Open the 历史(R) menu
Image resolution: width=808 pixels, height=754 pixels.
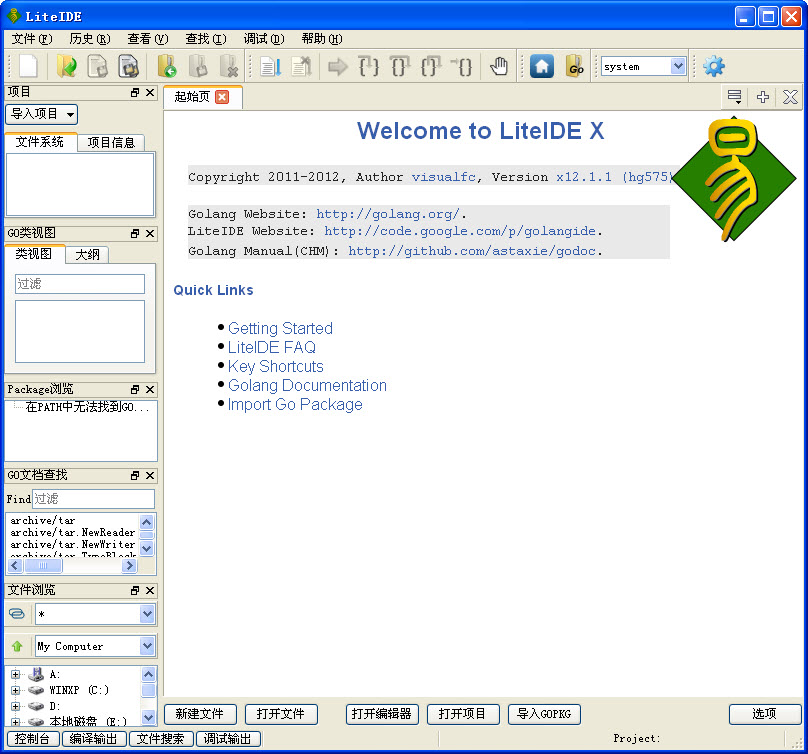tap(90, 39)
